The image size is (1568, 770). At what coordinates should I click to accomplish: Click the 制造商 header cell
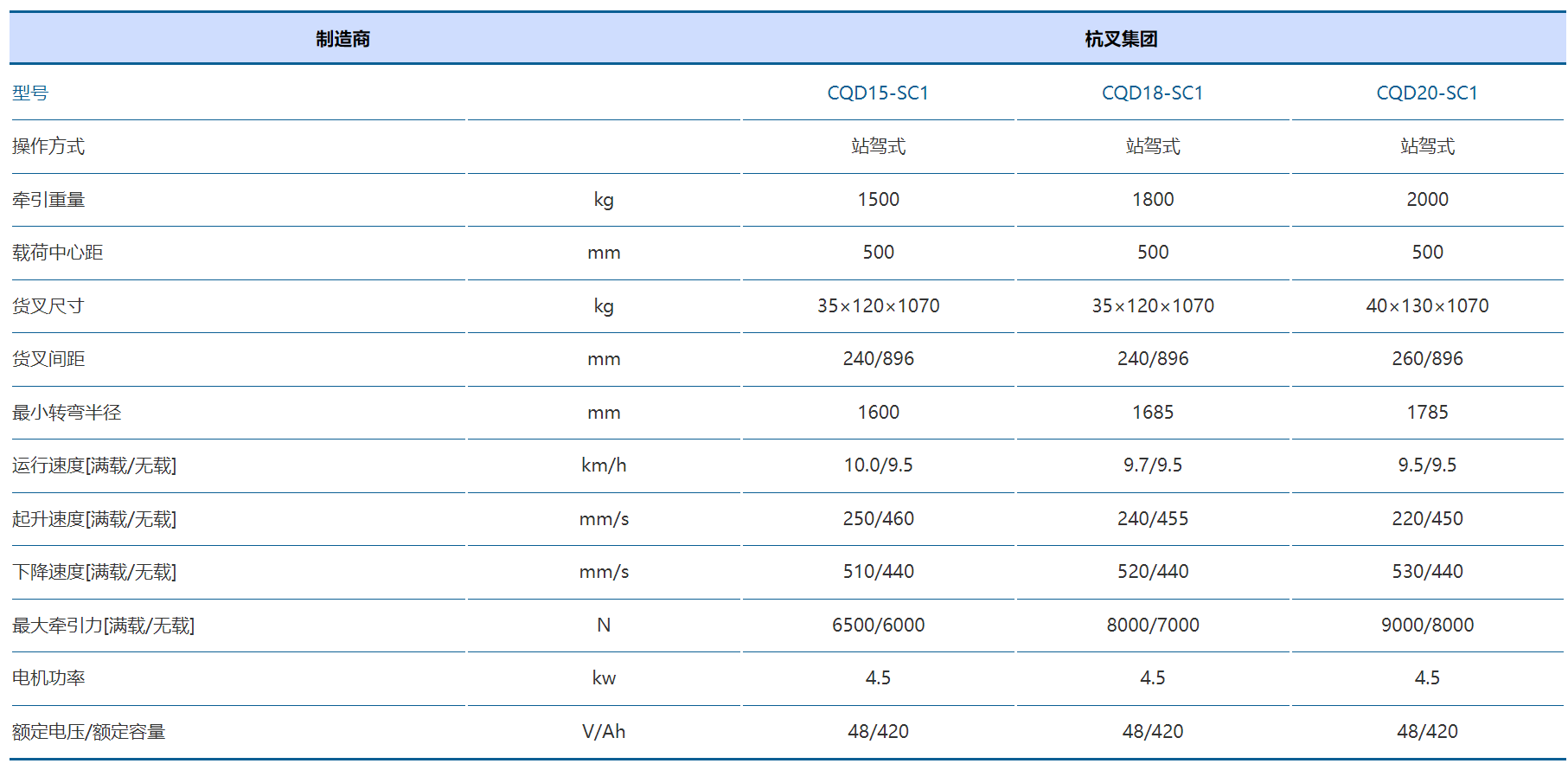[x=342, y=39]
